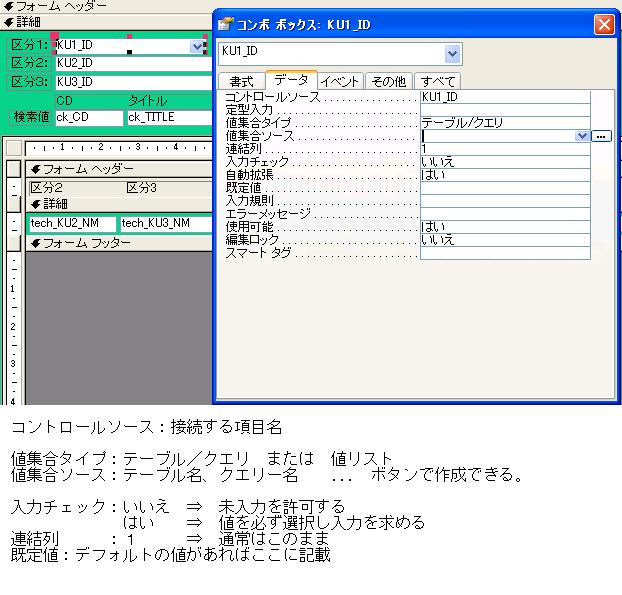Open the KU1_ID combo box arrow on form
This screenshot has width=622, height=595.
(x=197, y=46)
